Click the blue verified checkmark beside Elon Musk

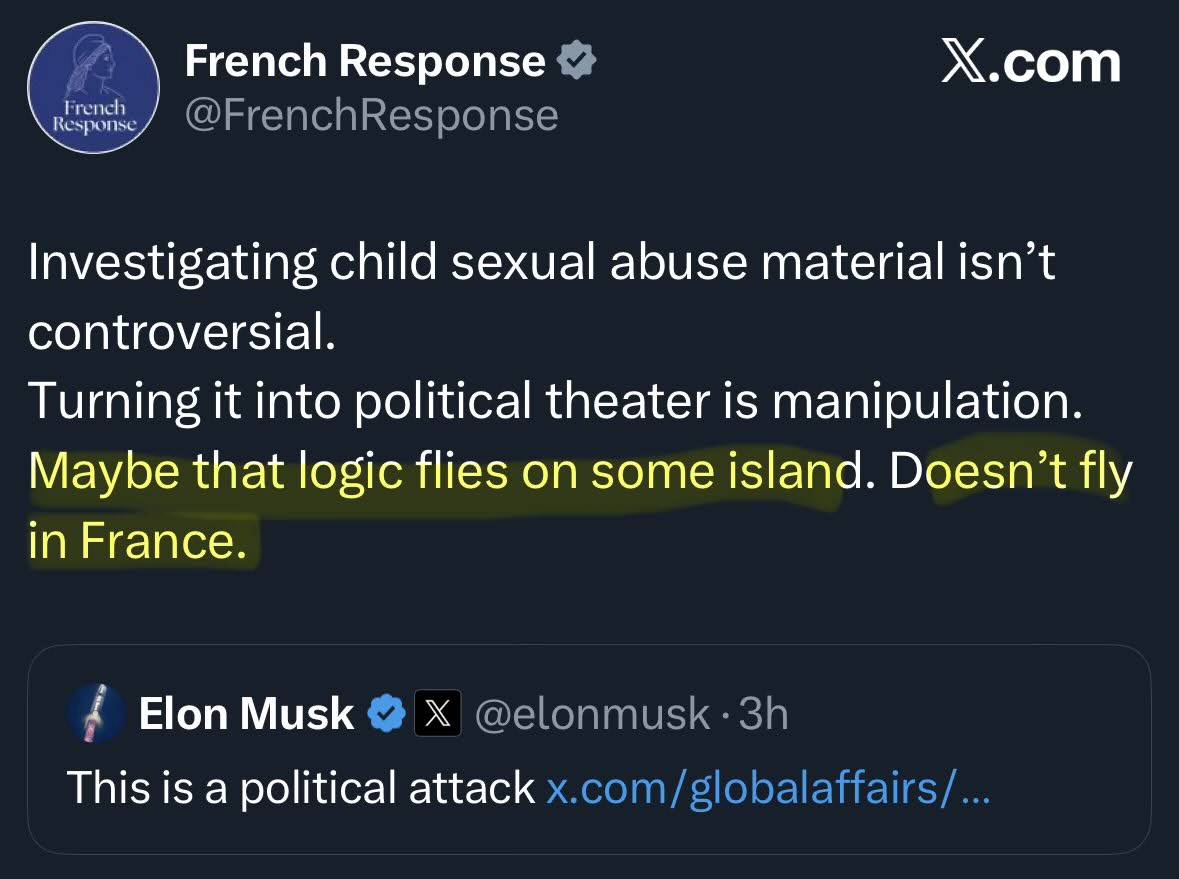click(387, 714)
